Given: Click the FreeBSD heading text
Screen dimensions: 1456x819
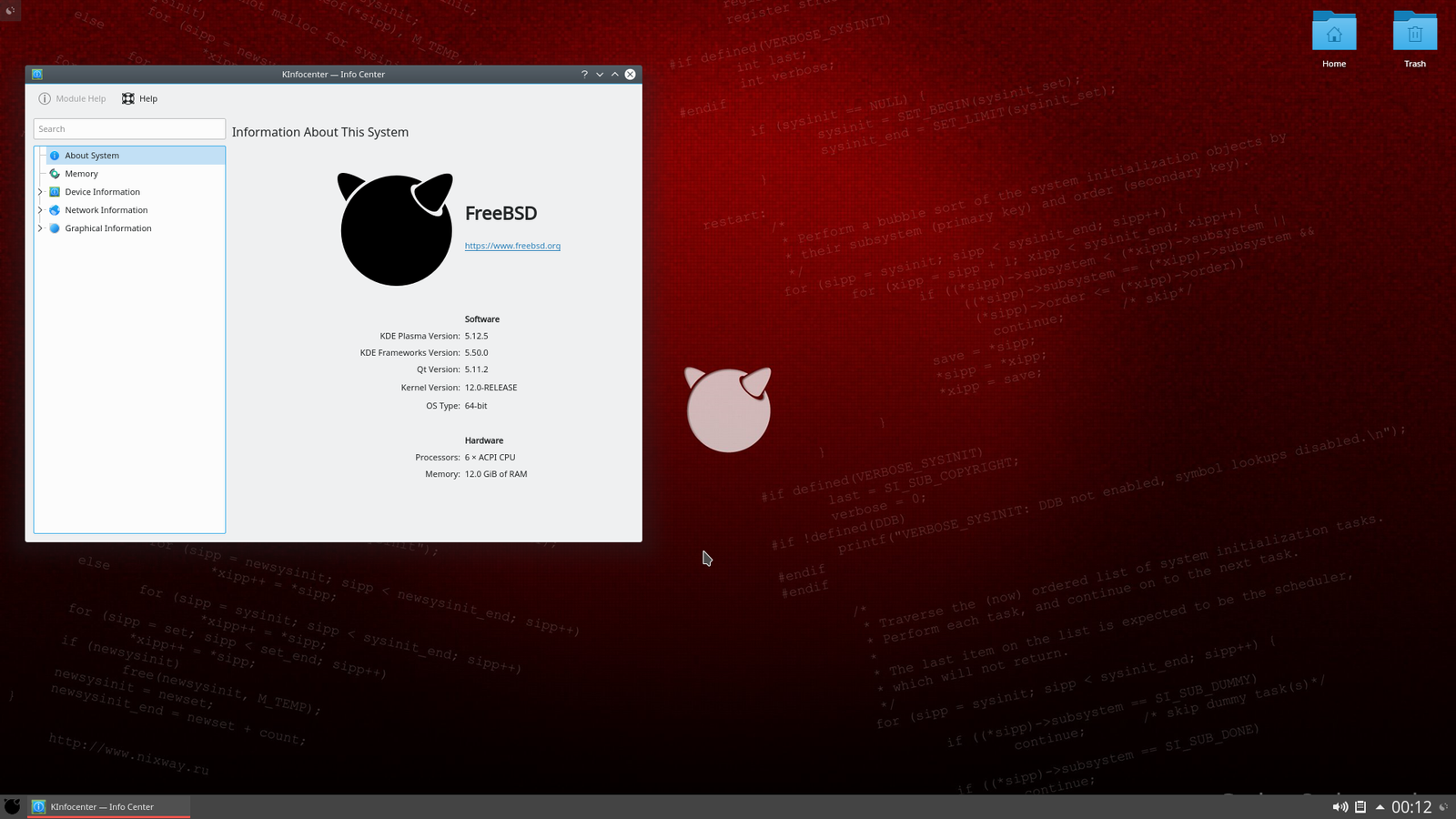Looking at the screenshot, I should 500,213.
